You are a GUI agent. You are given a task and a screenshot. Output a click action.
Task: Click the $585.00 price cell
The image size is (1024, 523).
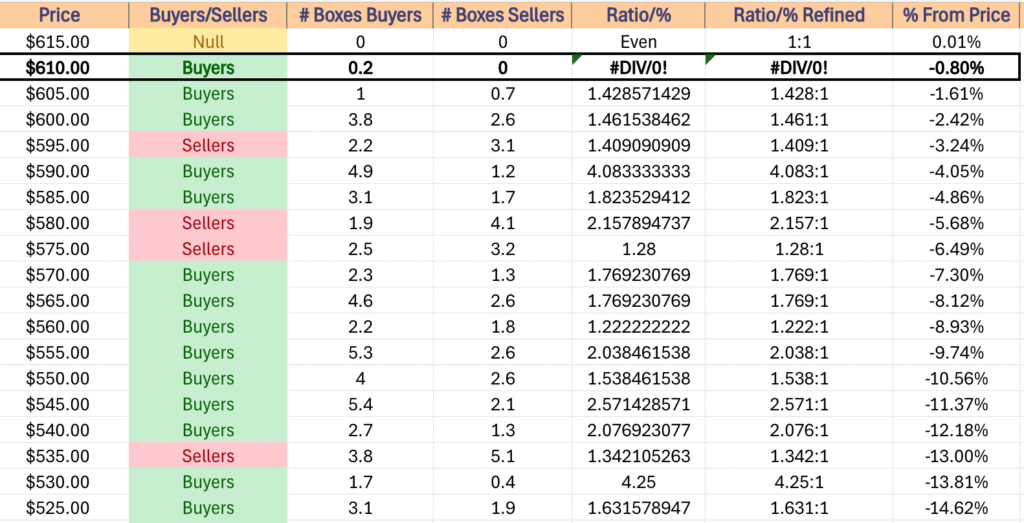[x=64, y=197]
